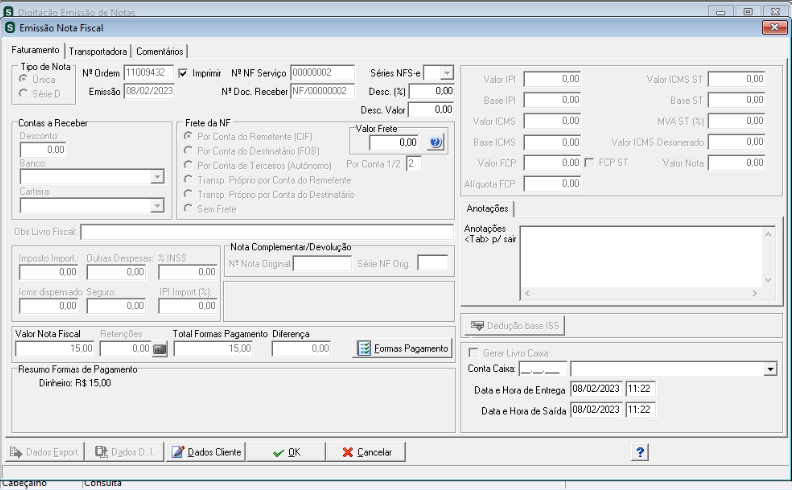Select the Sem Frete radio option

(x=188, y=208)
